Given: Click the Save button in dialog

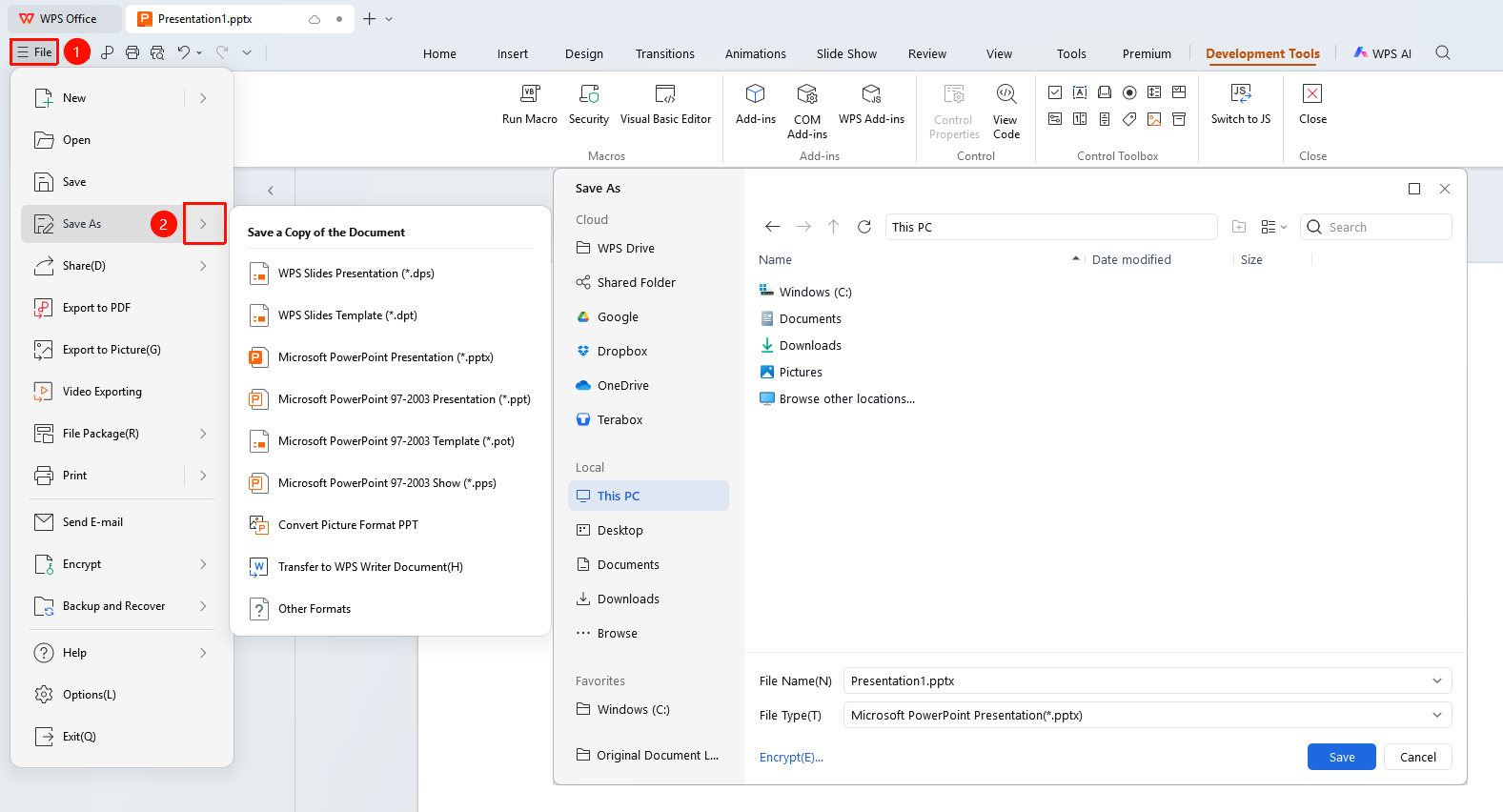Looking at the screenshot, I should click(x=1342, y=757).
